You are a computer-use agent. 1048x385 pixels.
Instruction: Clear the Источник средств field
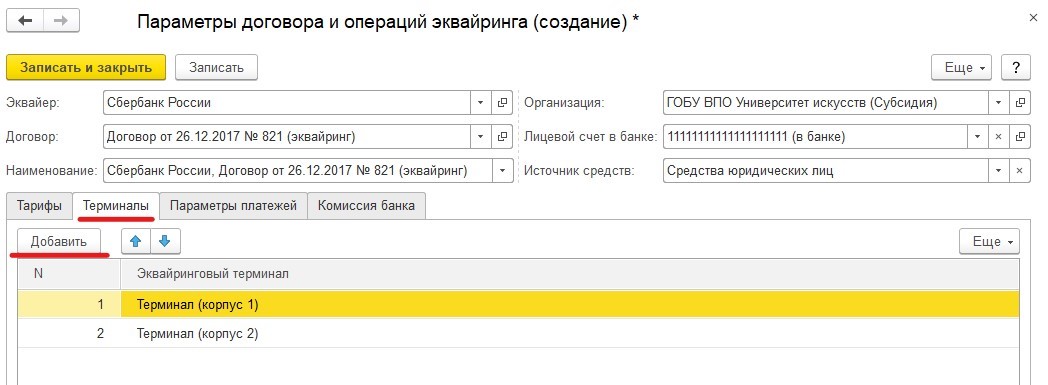click(x=1019, y=170)
